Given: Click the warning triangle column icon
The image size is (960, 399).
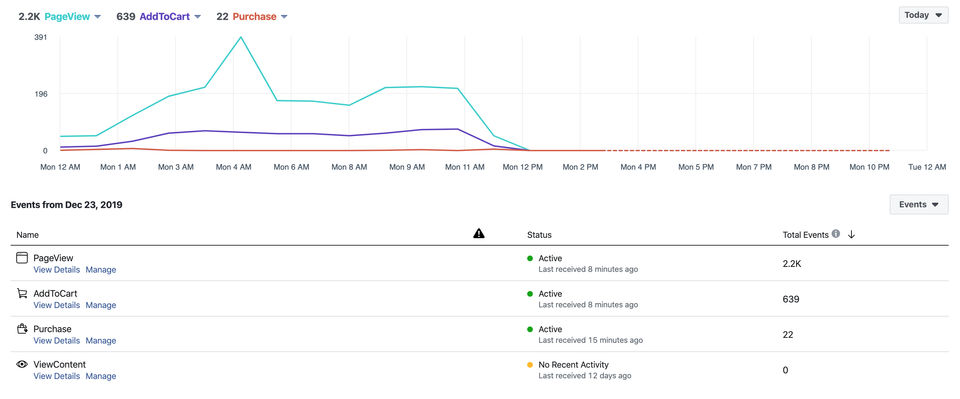Looking at the screenshot, I should [x=479, y=233].
